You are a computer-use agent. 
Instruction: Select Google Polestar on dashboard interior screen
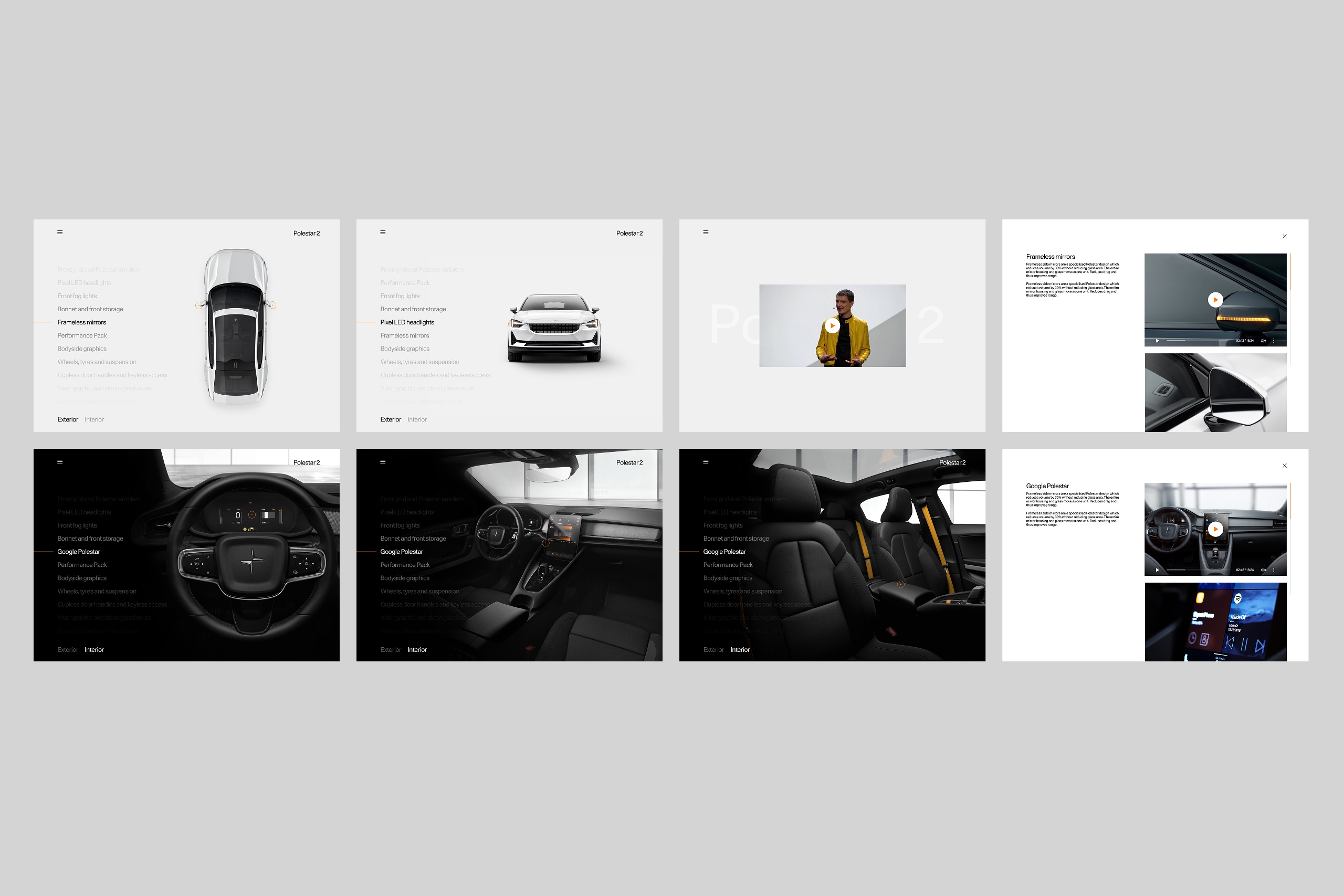click(402, 552)
